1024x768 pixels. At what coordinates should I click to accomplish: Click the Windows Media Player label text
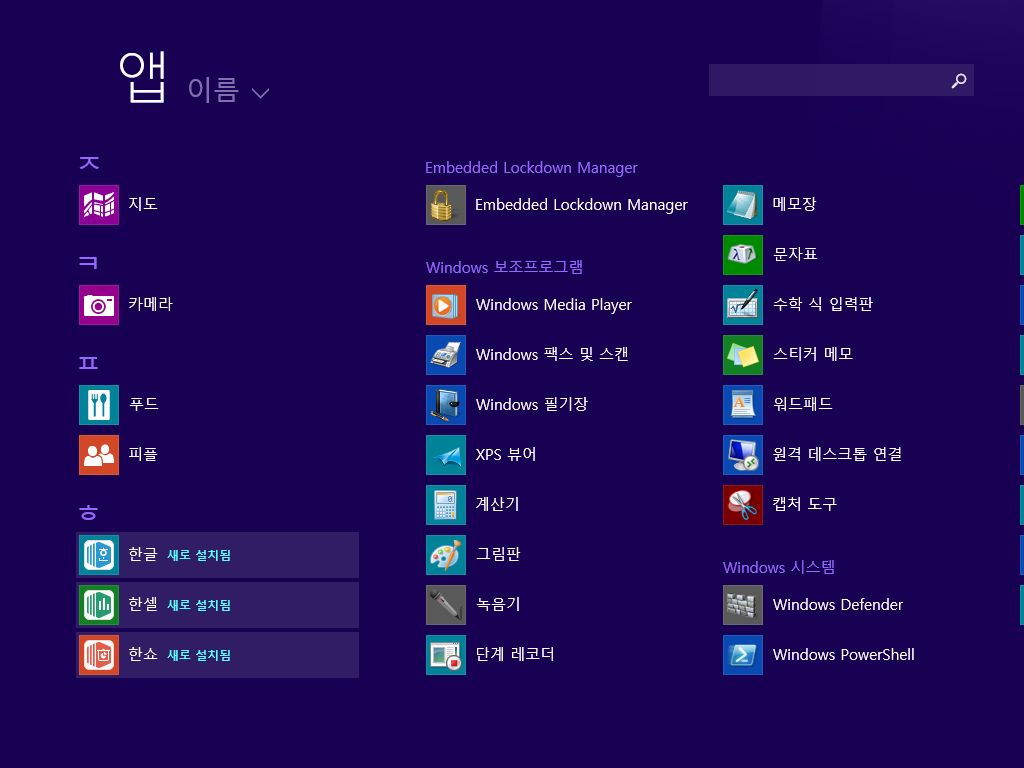[x=554, y=305]
